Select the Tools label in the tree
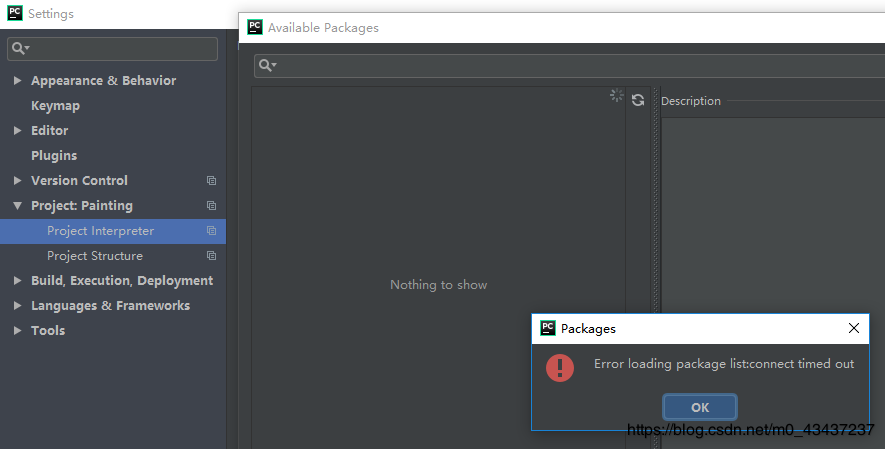Viewport: 885px width, 449px height. point(48,331)
